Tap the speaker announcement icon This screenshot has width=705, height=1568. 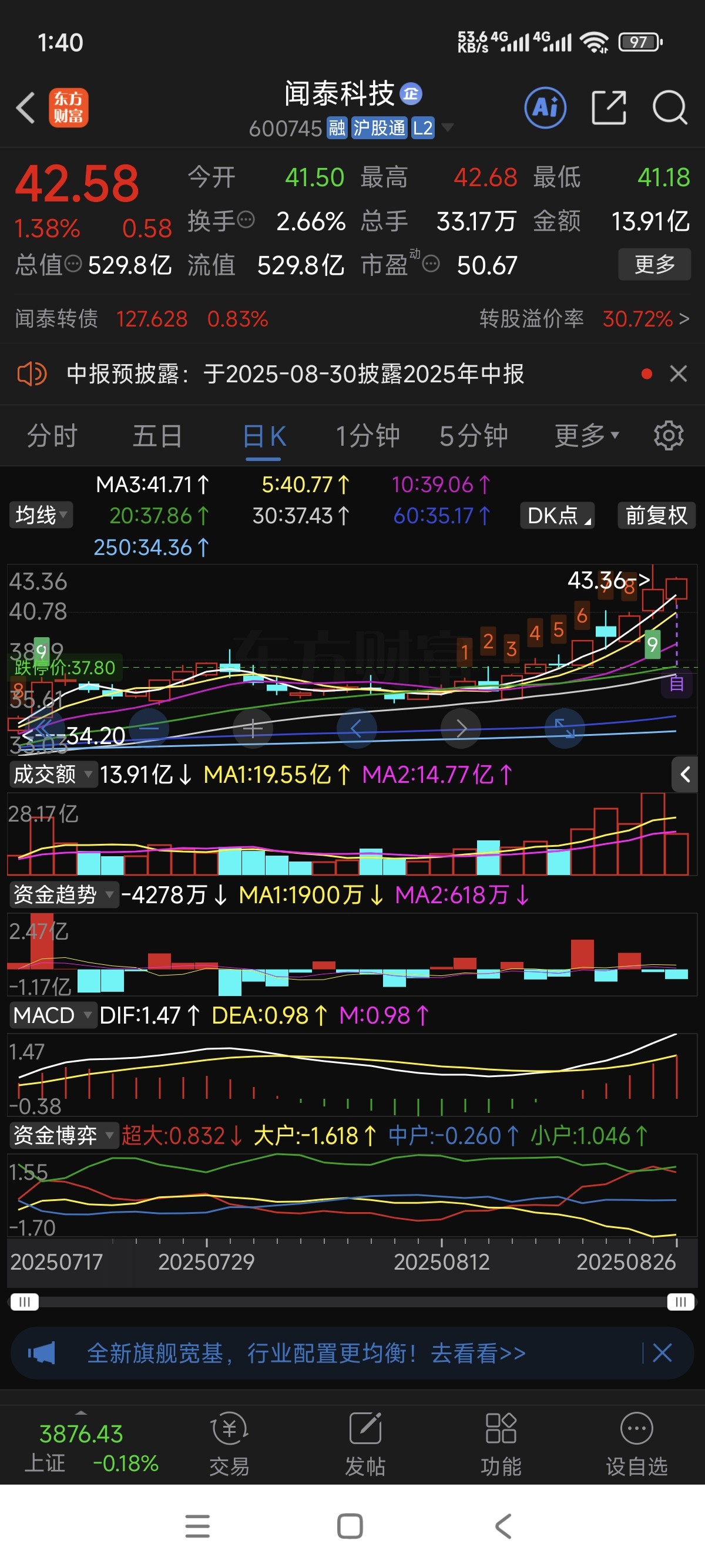[32, 373]
